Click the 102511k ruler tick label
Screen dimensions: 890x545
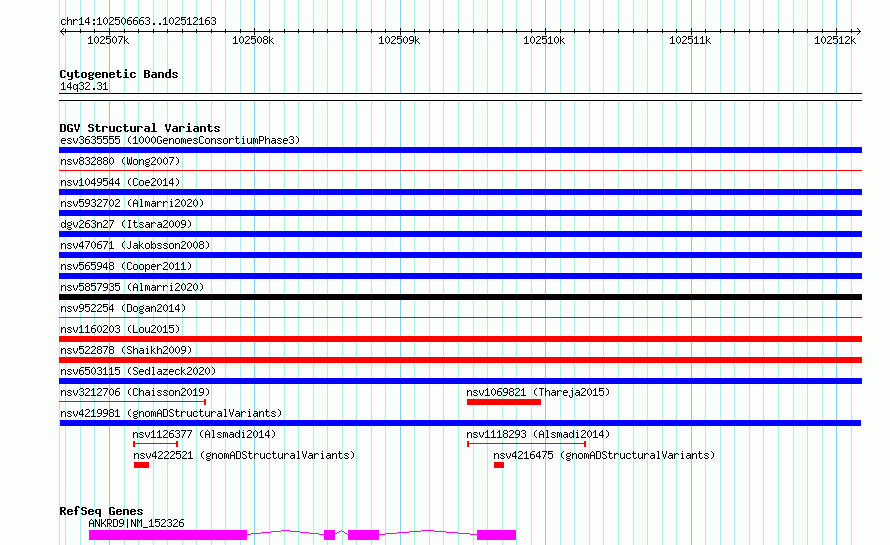[690, 40]
